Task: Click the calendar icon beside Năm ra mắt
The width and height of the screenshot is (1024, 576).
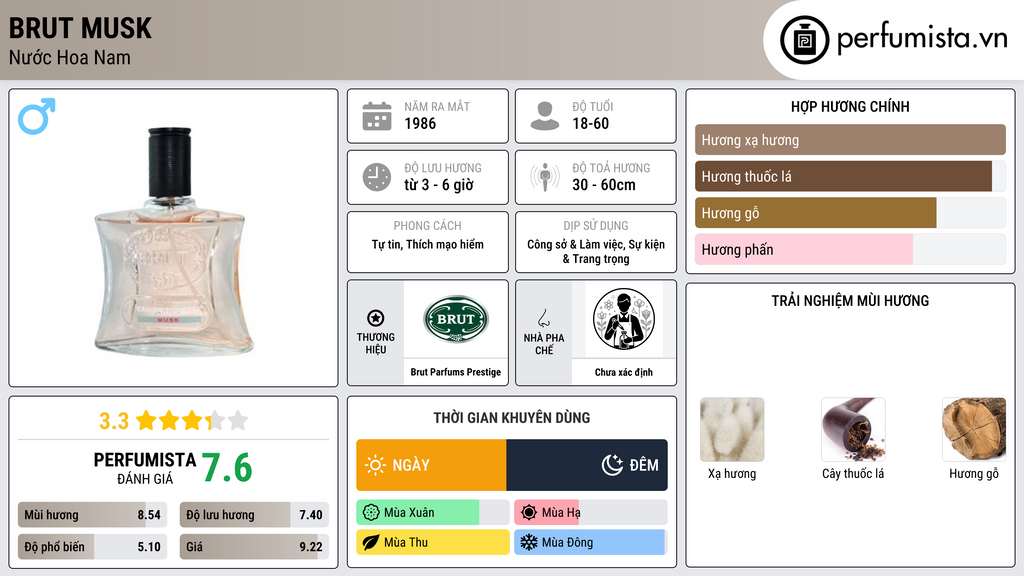Action: click(x=377, y=116)
